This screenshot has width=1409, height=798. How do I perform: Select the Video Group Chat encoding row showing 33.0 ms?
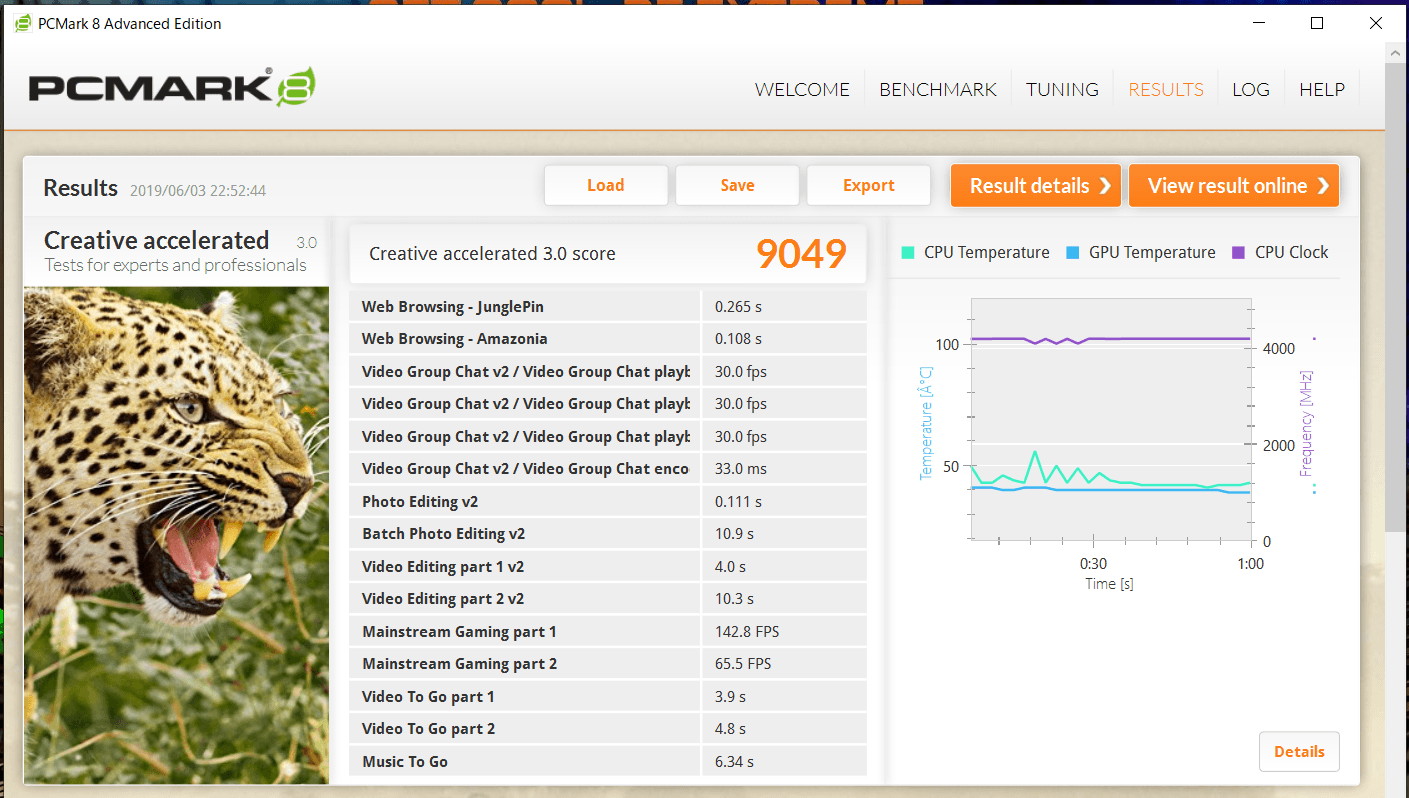click(x=607, y=469)
